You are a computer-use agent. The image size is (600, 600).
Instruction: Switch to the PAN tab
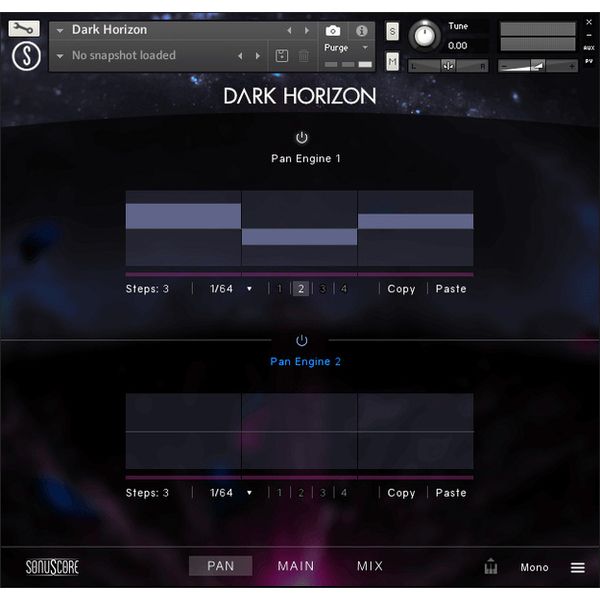[x=220, y=566]
